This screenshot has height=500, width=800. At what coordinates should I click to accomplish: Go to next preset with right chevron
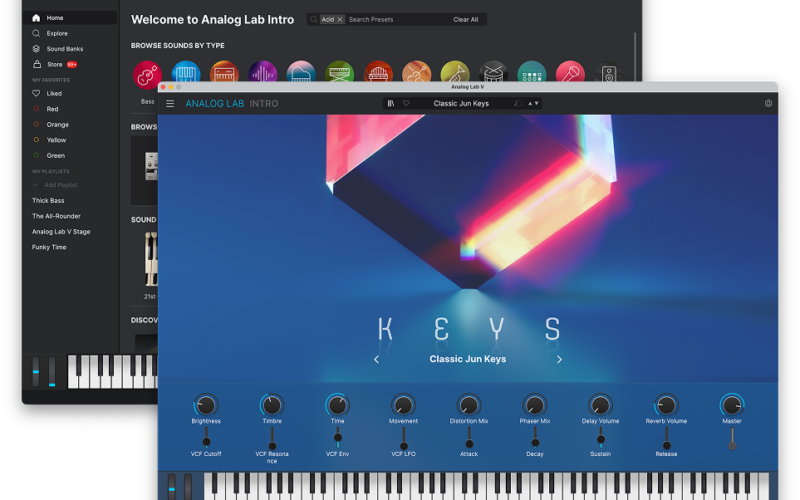(x=559, y=359)
